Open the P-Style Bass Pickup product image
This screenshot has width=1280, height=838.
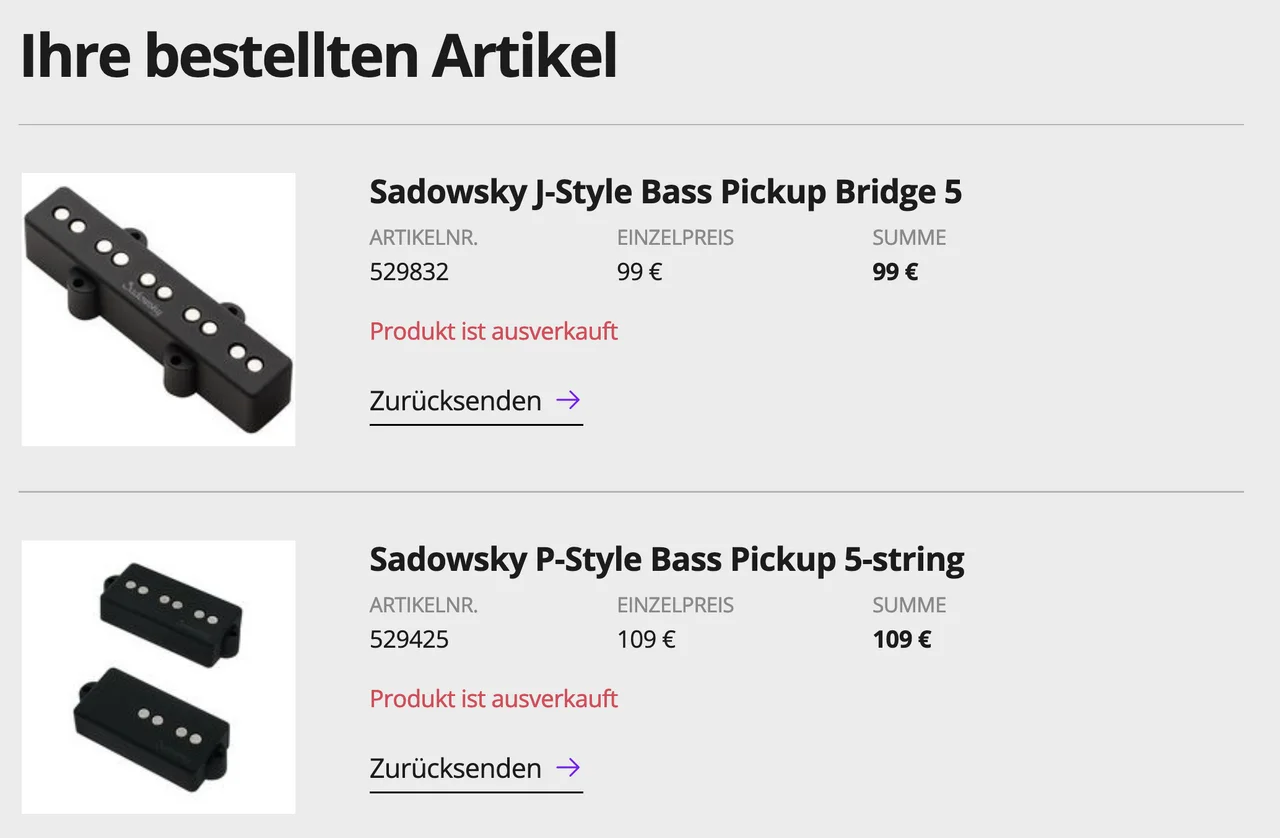click(158, 677)
